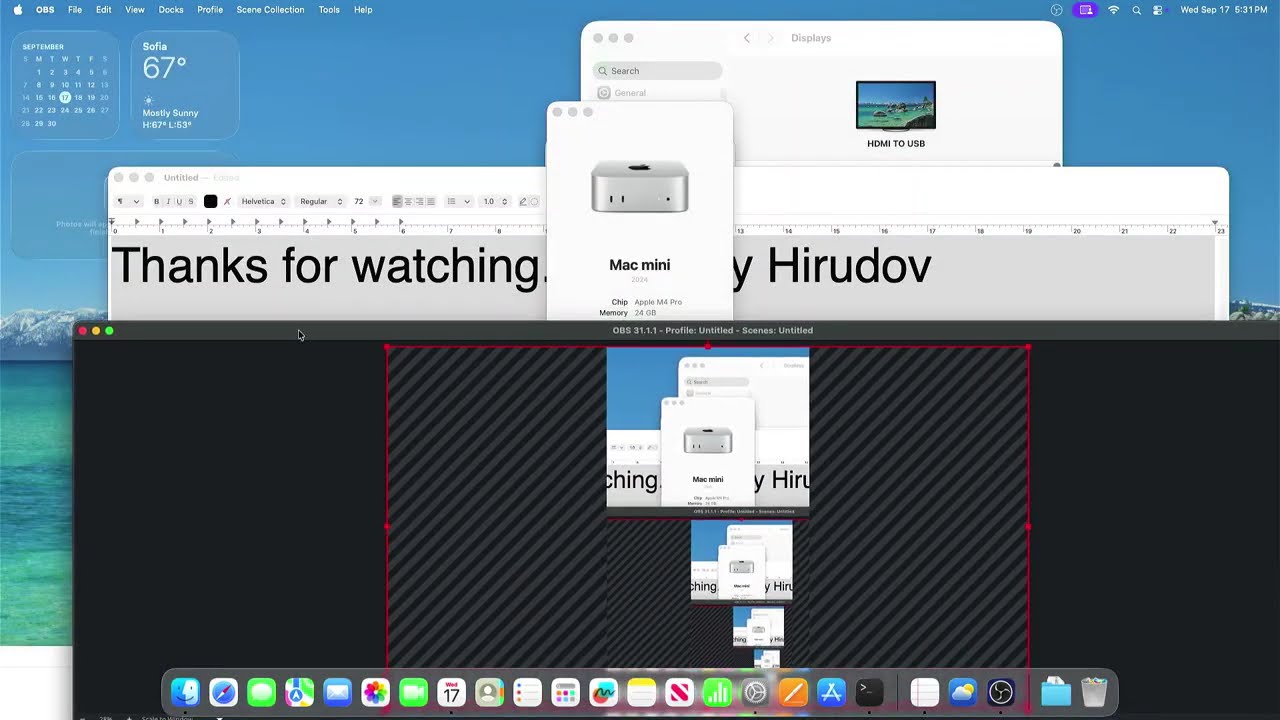Open FaceTime from the Dock

click(413, 692)
